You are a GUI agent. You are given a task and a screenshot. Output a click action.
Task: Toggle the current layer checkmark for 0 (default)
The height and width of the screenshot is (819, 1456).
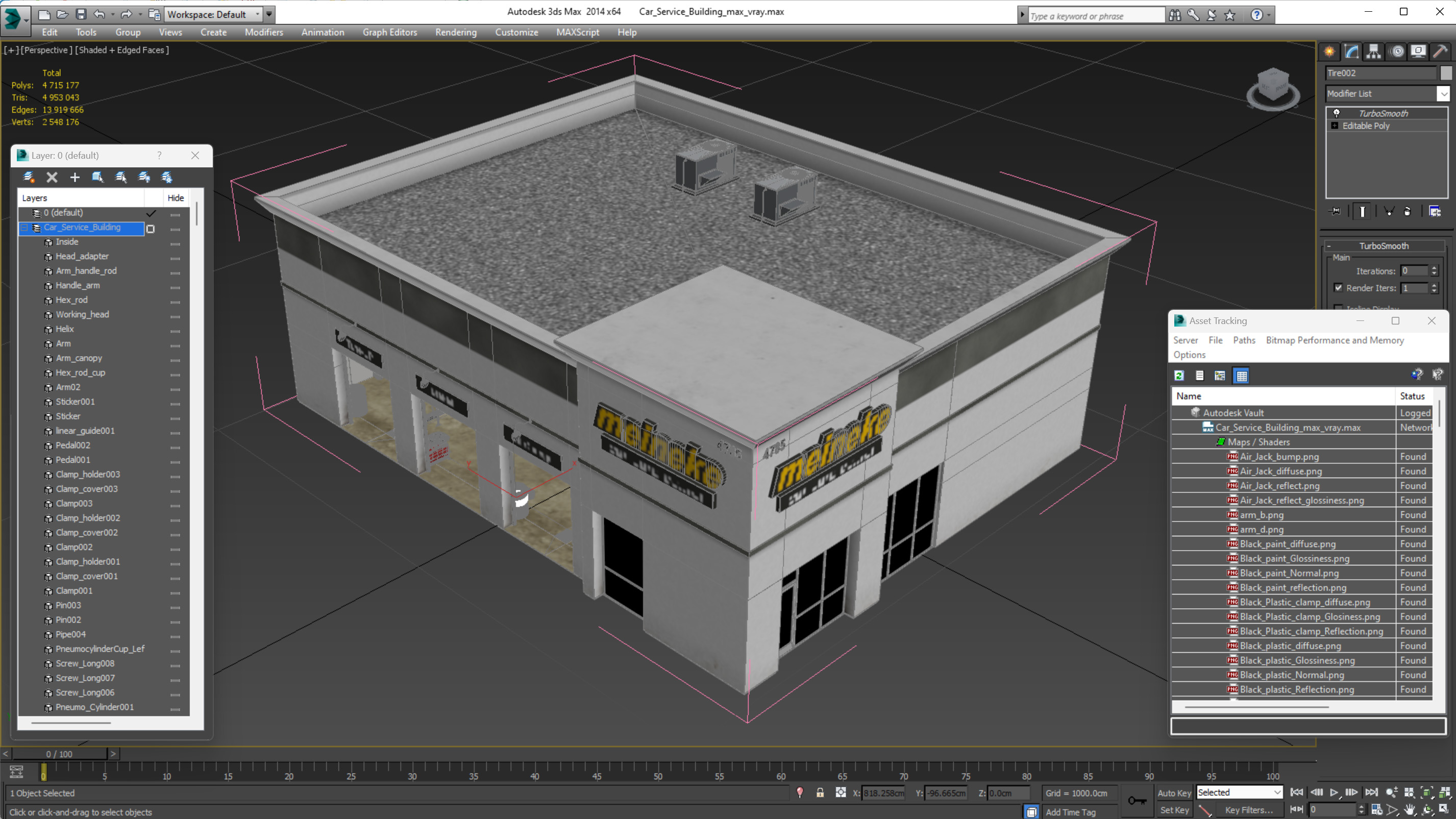click(151, 213)
